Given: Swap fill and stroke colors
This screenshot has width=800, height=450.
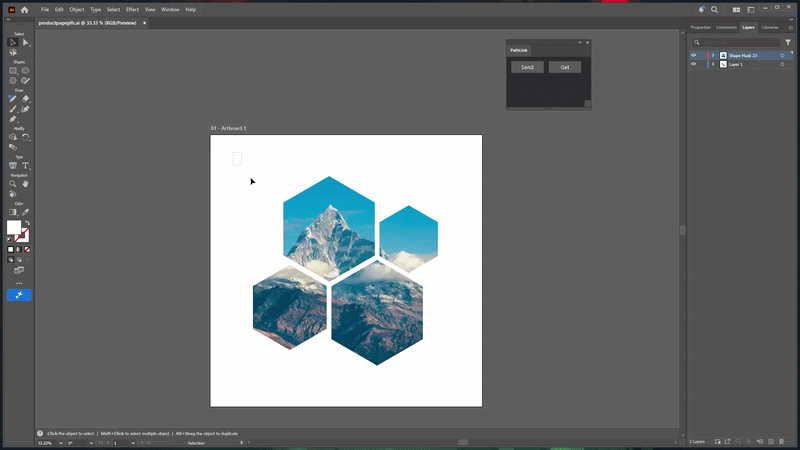Looking at the screenshot, I should coord(28,223).
